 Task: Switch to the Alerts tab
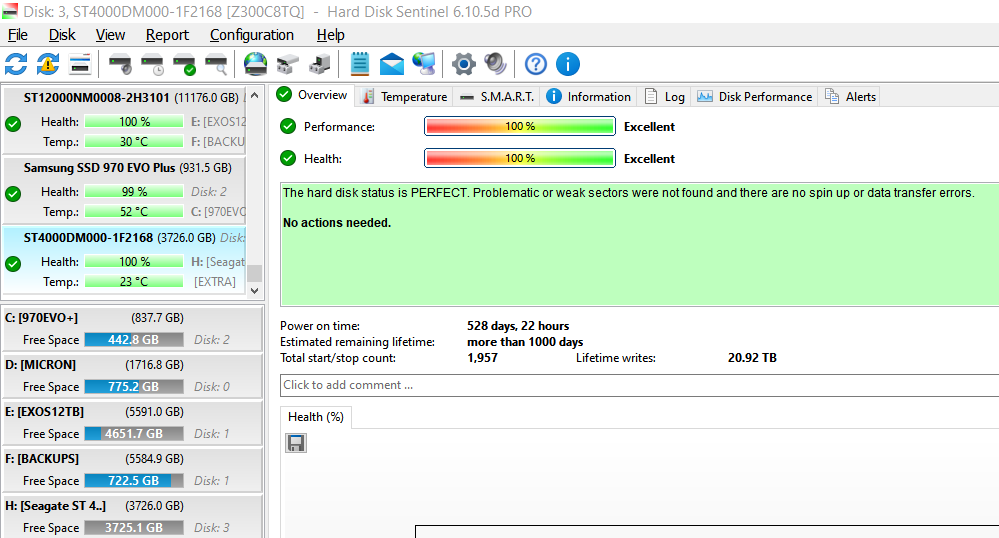click(x=850, y=96)
